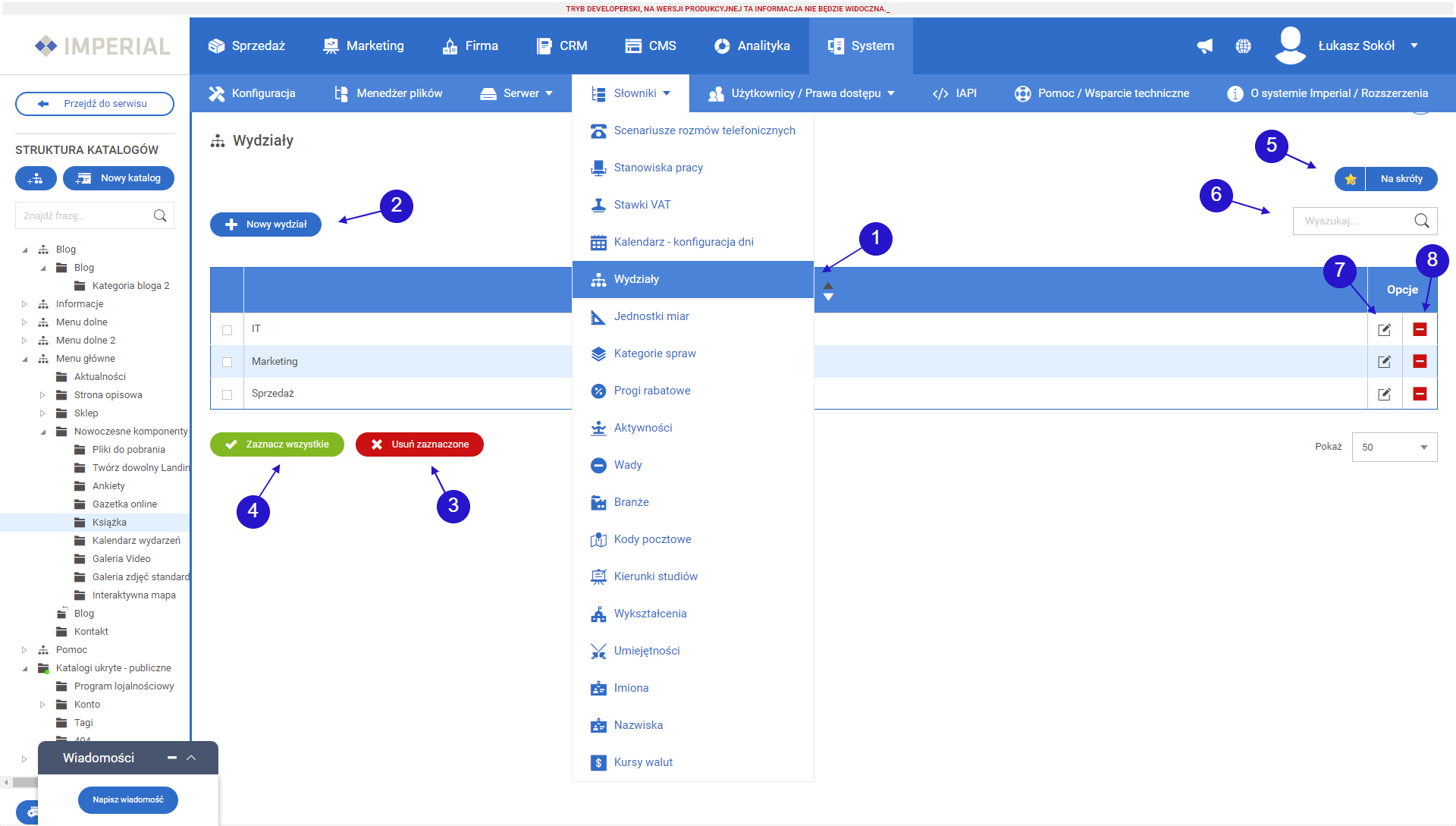Click red delete icon for Marketing row
The image size is (1456, 826).
[1420, 362]
